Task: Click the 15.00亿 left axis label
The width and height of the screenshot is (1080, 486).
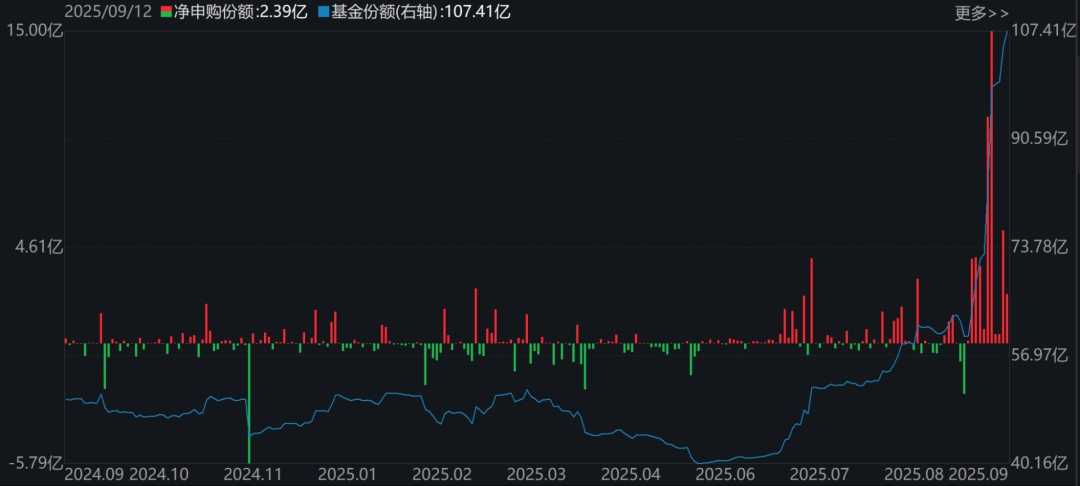Action: click(x=31, y=30)
